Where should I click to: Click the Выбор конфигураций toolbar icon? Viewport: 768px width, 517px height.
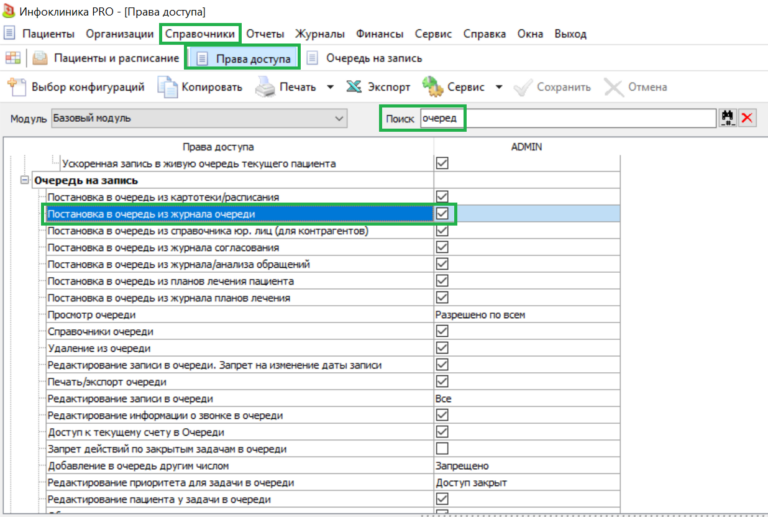point(17,87)
